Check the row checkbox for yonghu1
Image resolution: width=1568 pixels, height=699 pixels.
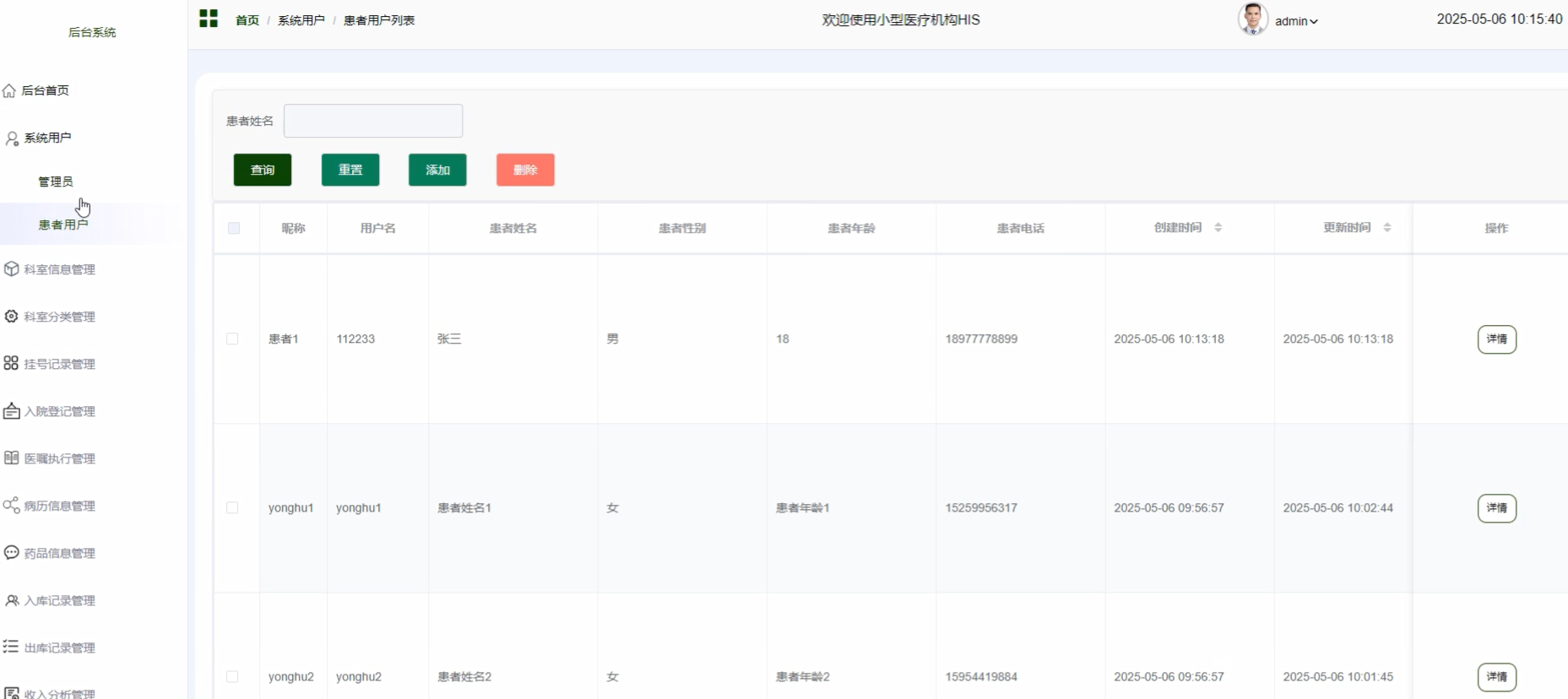tap(232, 507)
